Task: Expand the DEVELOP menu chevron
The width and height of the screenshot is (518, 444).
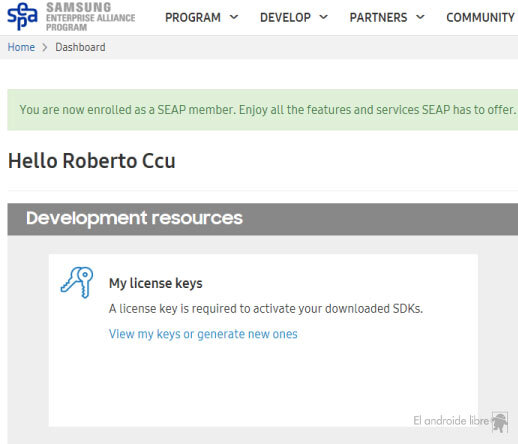Action: [x=324, y=17]
